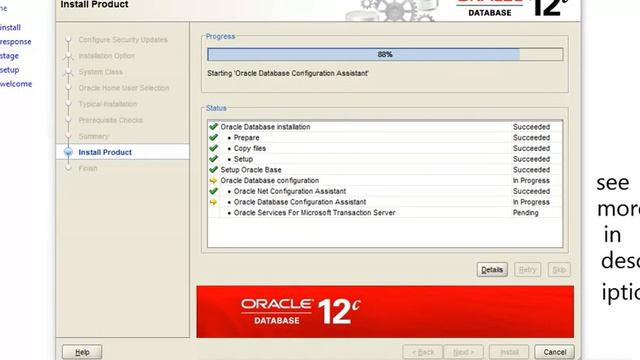Viewport: 640px width, 360px height.
Task: Click the yellow arrow beside Oracle Database Configuration Assistant
Action: [213, 202]
